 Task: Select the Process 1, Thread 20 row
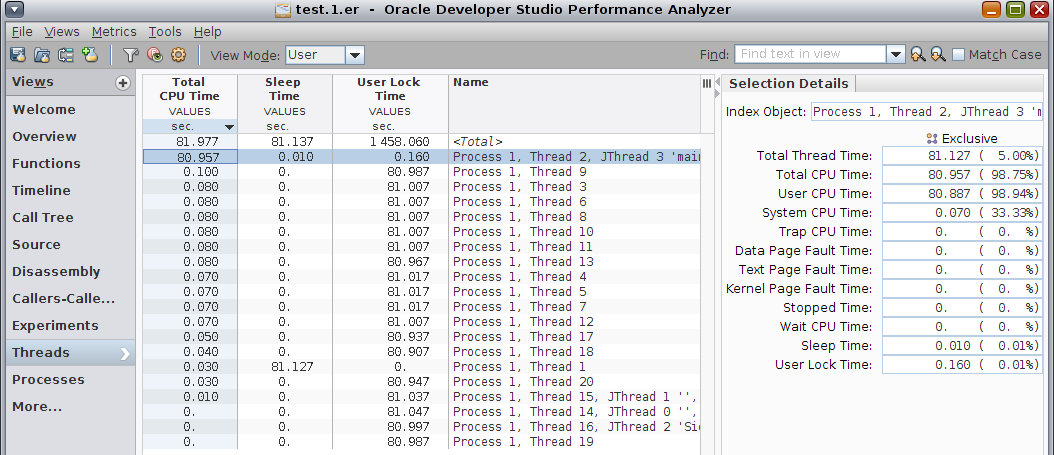click(x=421, y=382)
